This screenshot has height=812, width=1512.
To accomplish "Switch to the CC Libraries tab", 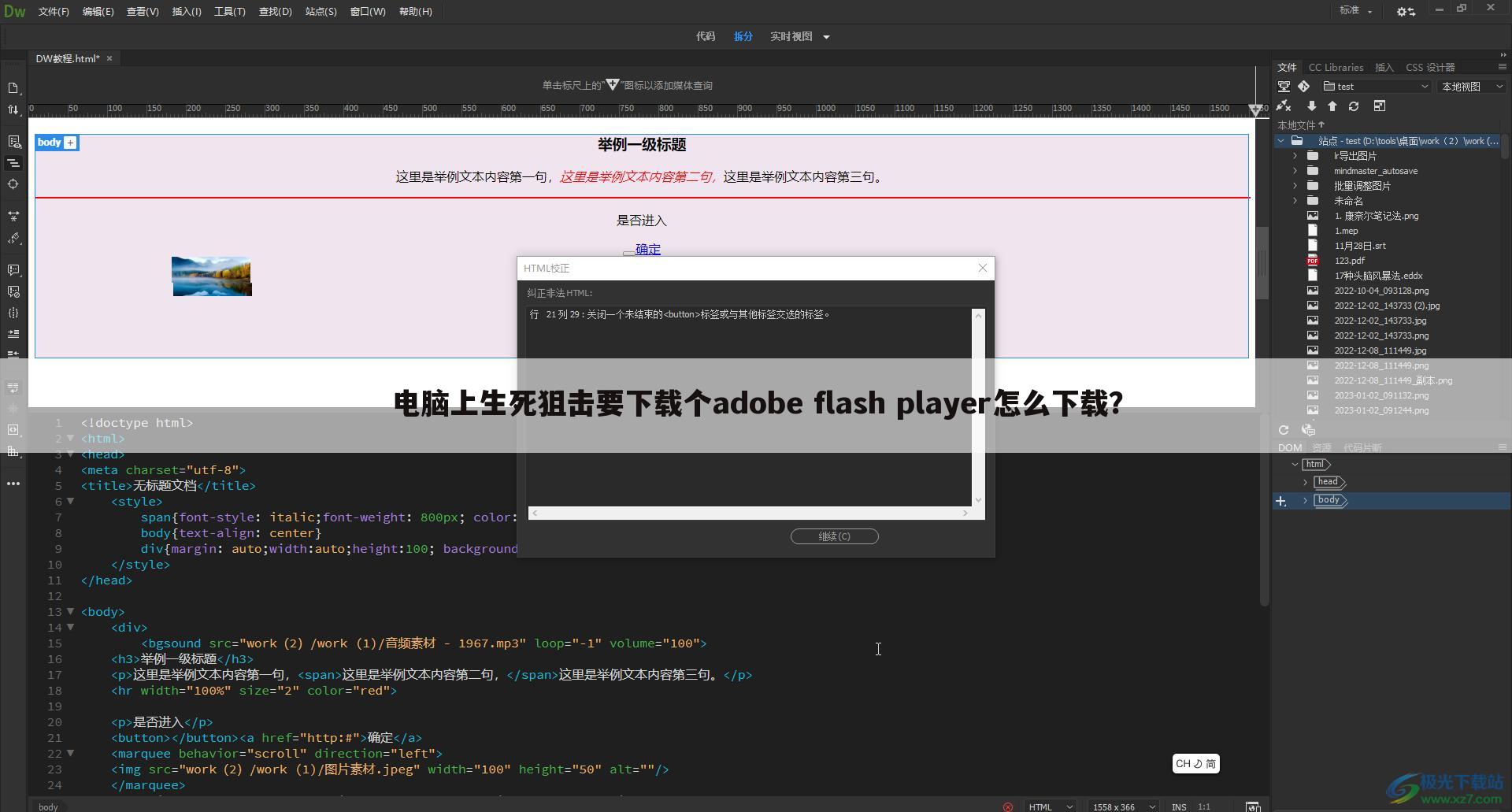I will coord(1336,67).
